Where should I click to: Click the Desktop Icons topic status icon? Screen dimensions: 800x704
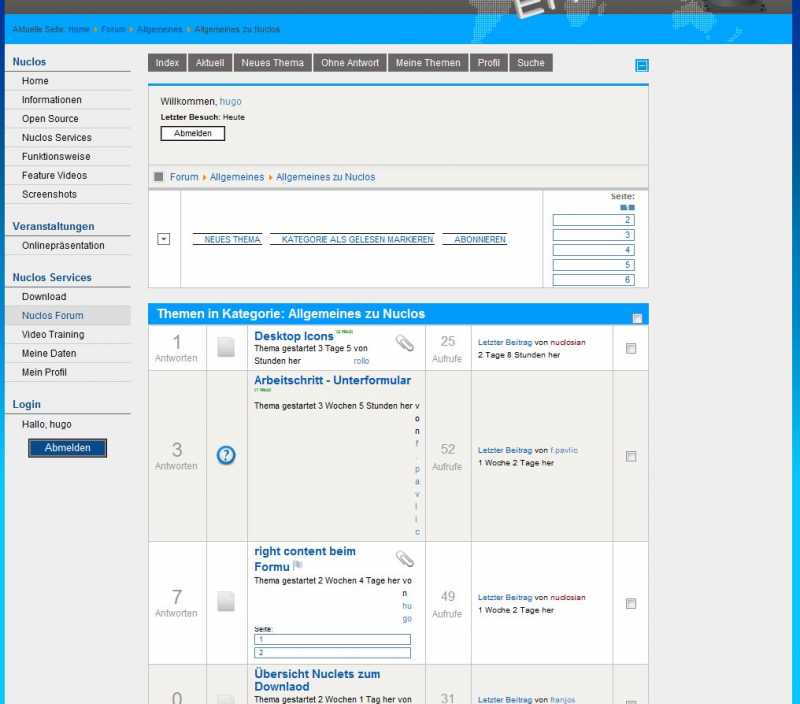tap(226, 347)
